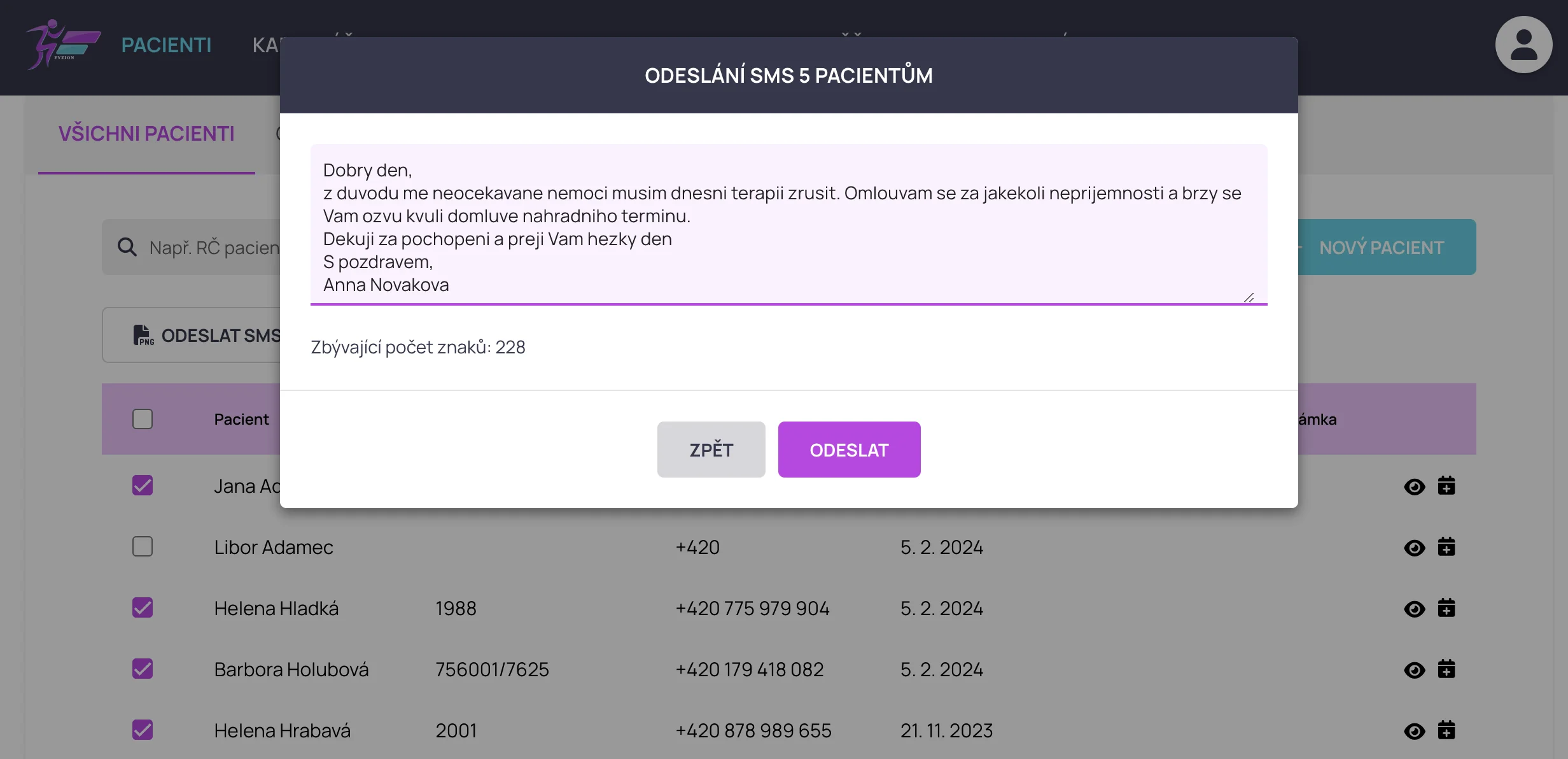Switch to VŠICHNI PACIENTI tab
Screen dimensions: 1568x759
(x=146, y=134)
